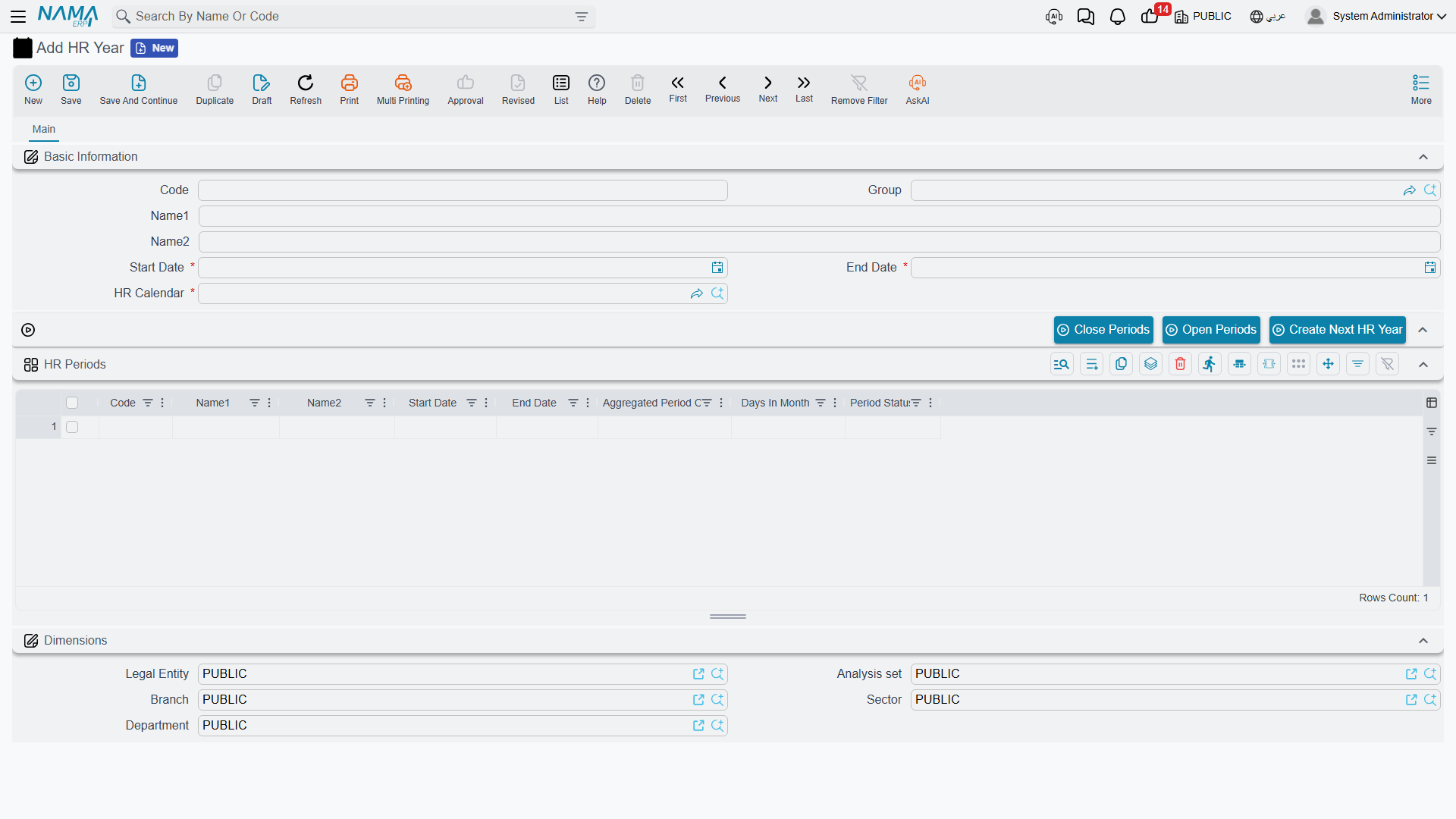
Task: Open the More toolbar menu
Action: [x=1421, y=89]
